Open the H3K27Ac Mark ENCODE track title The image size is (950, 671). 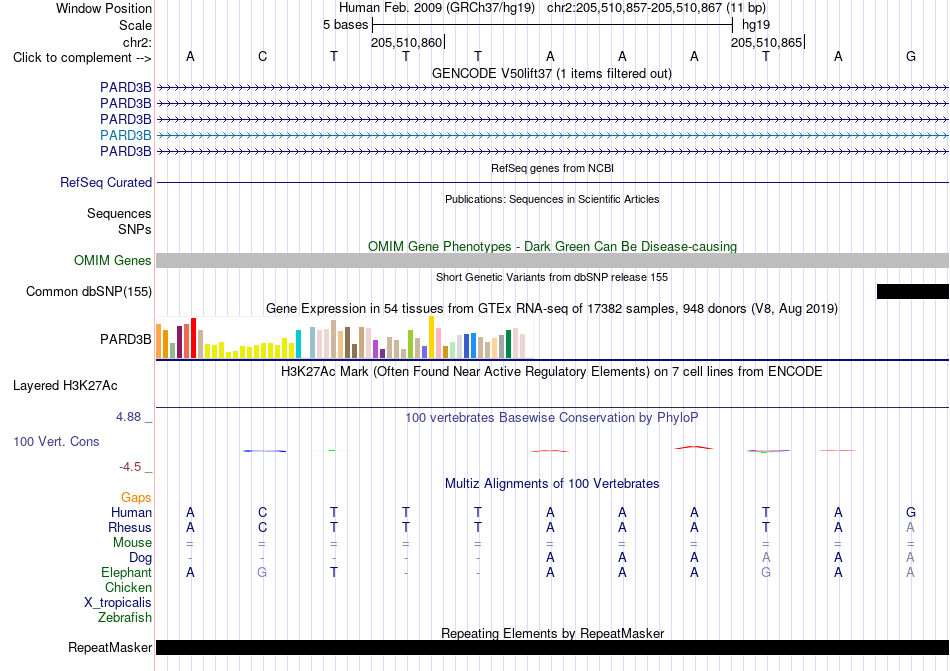[552, 371]
